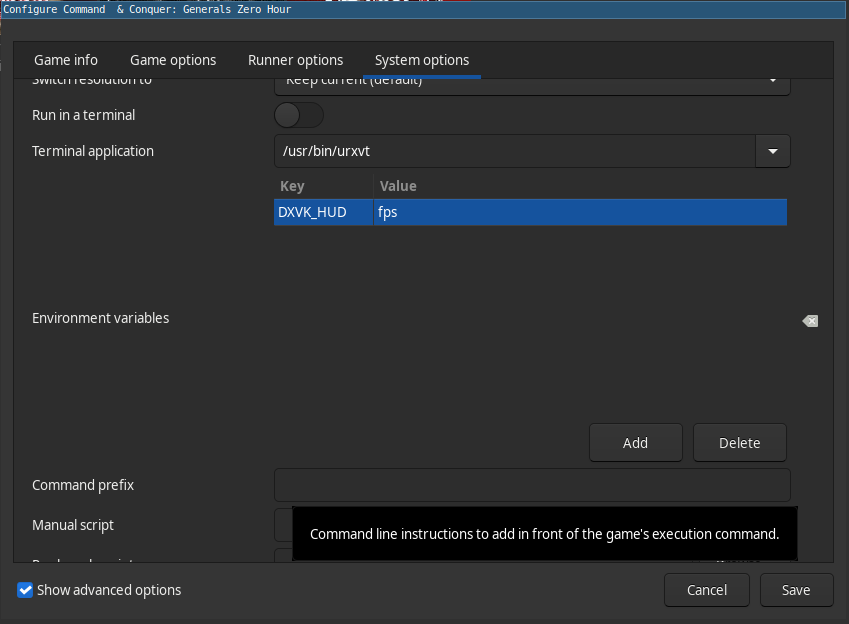Viewport: 849px width, 624px height.
Task: Go to the Runner options tab
Action: tap(295, 60)
